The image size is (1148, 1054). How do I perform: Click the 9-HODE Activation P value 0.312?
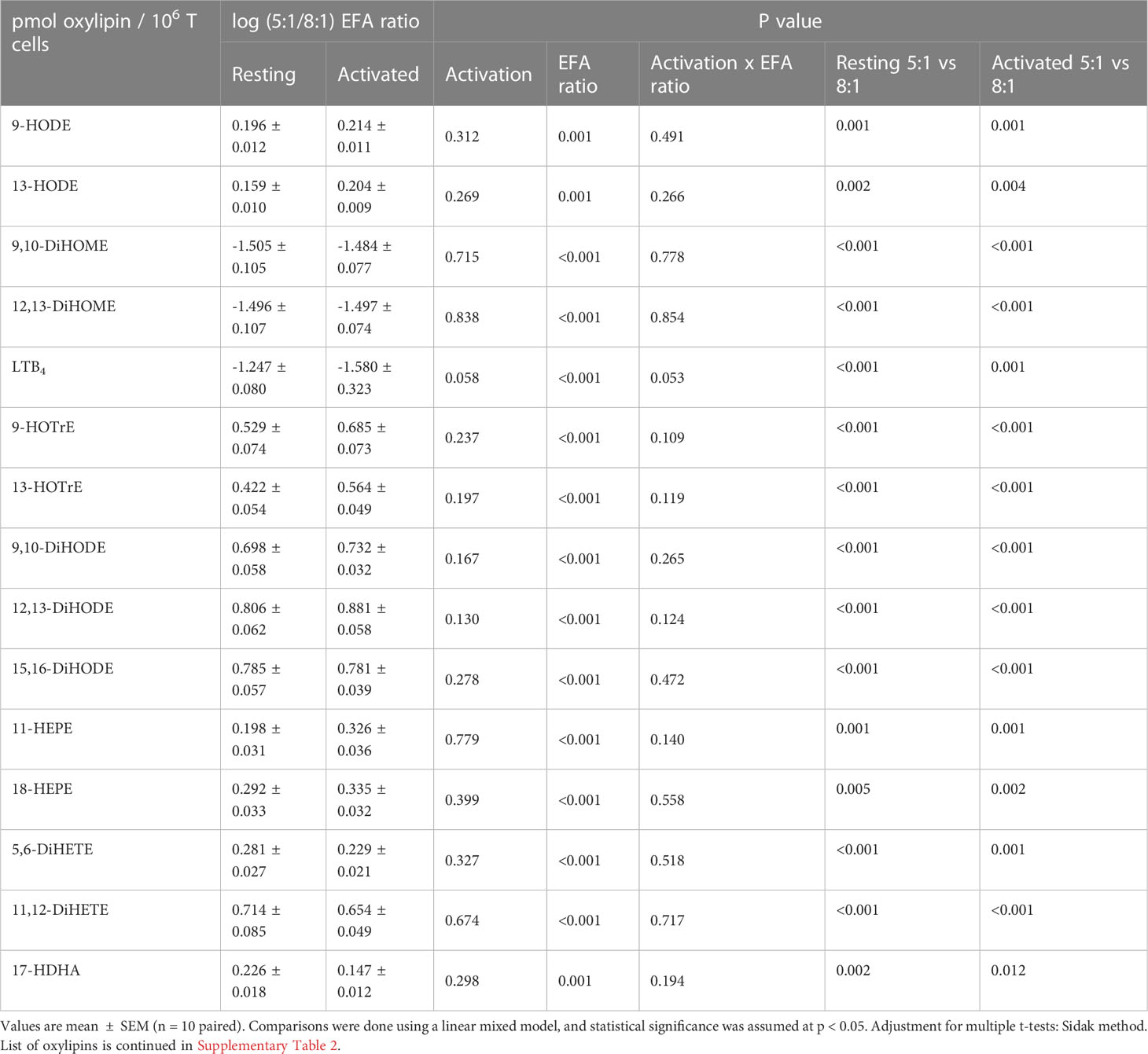click(462, 137)
